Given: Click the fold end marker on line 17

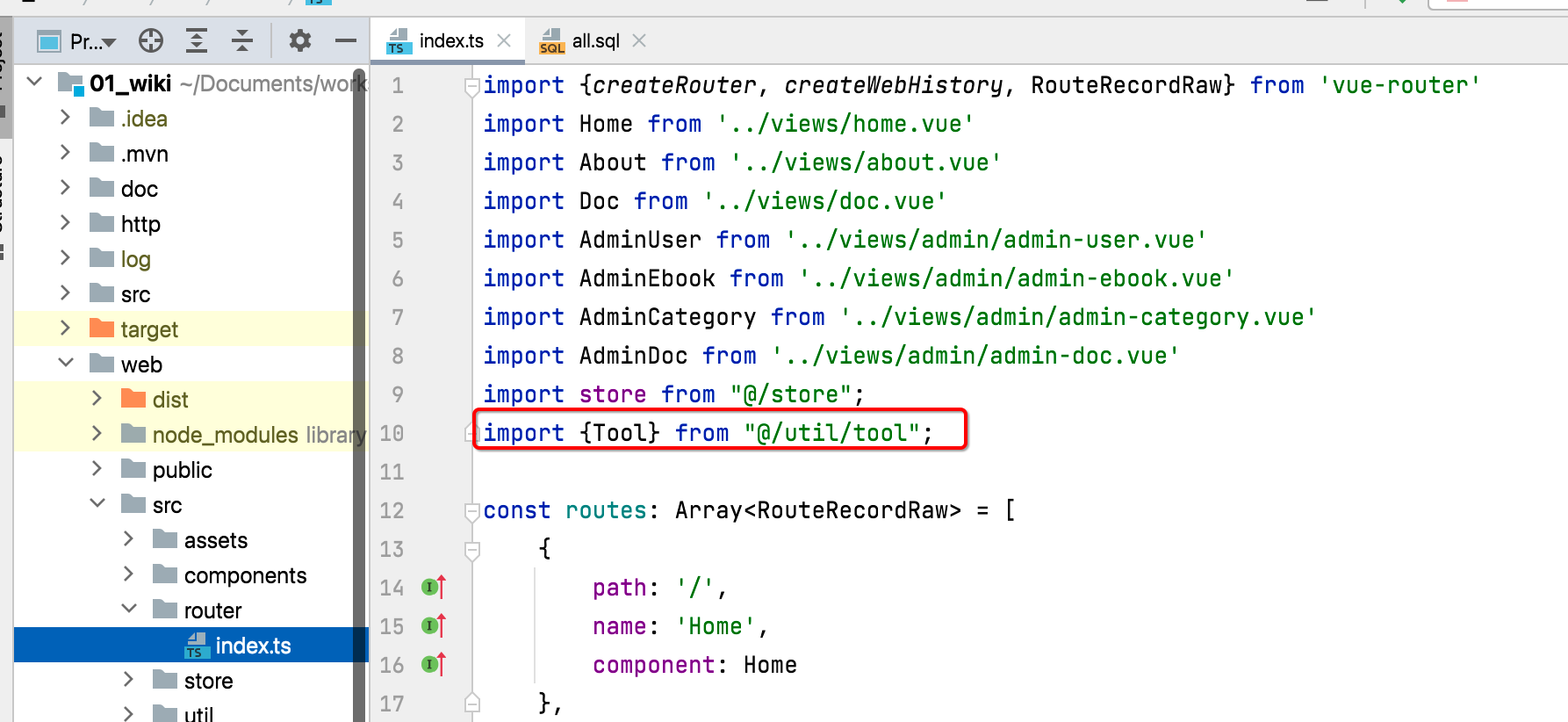Looking at the screenshot, I should [x=472, y=703].
